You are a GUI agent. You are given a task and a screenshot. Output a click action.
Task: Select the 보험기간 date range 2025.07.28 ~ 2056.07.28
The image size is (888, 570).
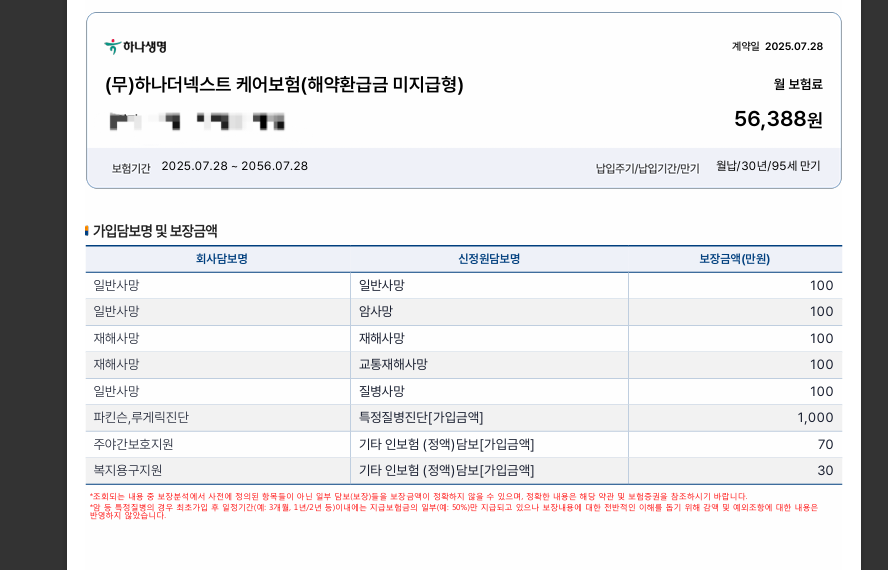tap(234, 166)
